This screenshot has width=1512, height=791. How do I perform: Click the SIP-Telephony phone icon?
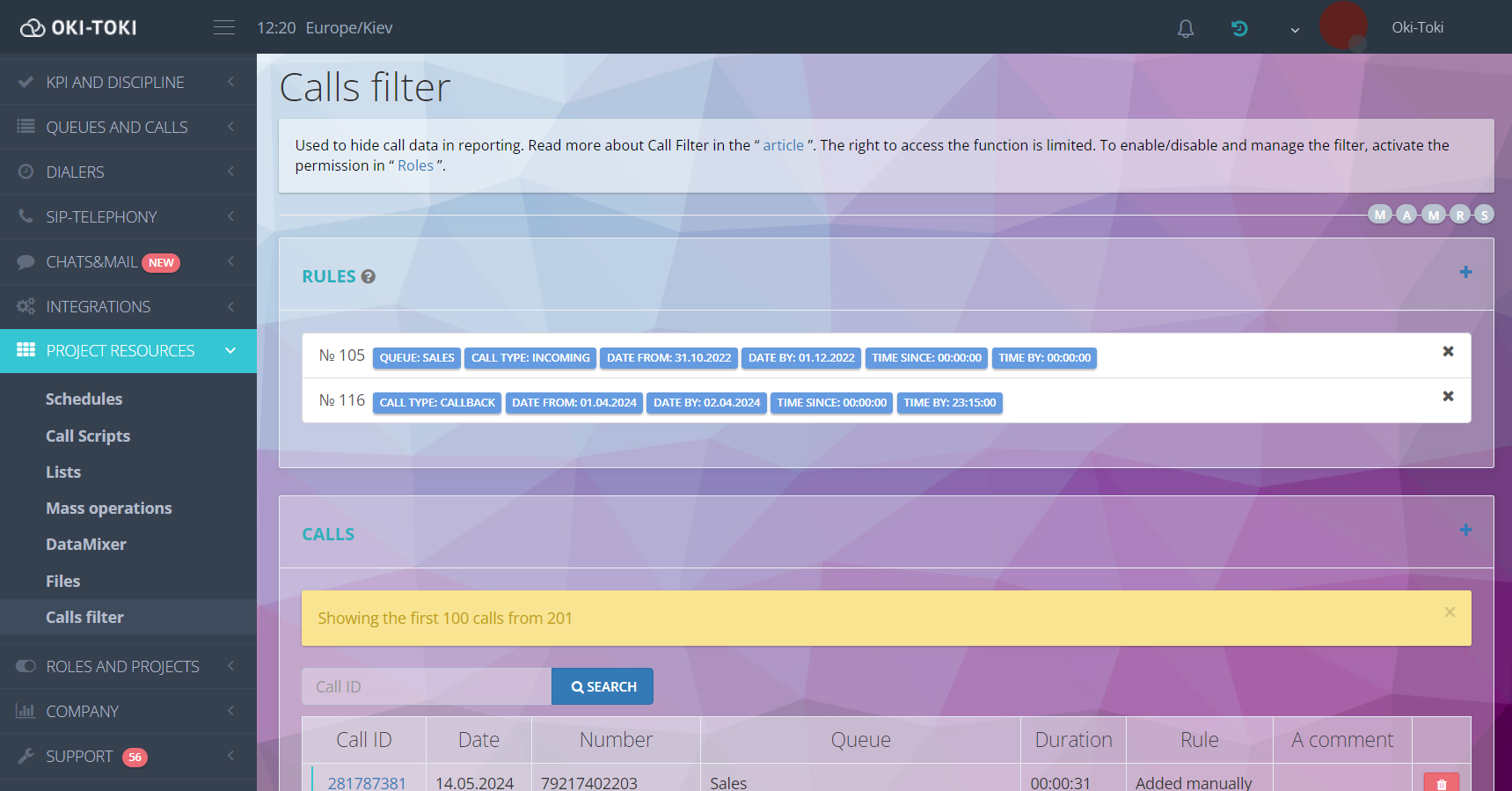click(x=26, y=216)
